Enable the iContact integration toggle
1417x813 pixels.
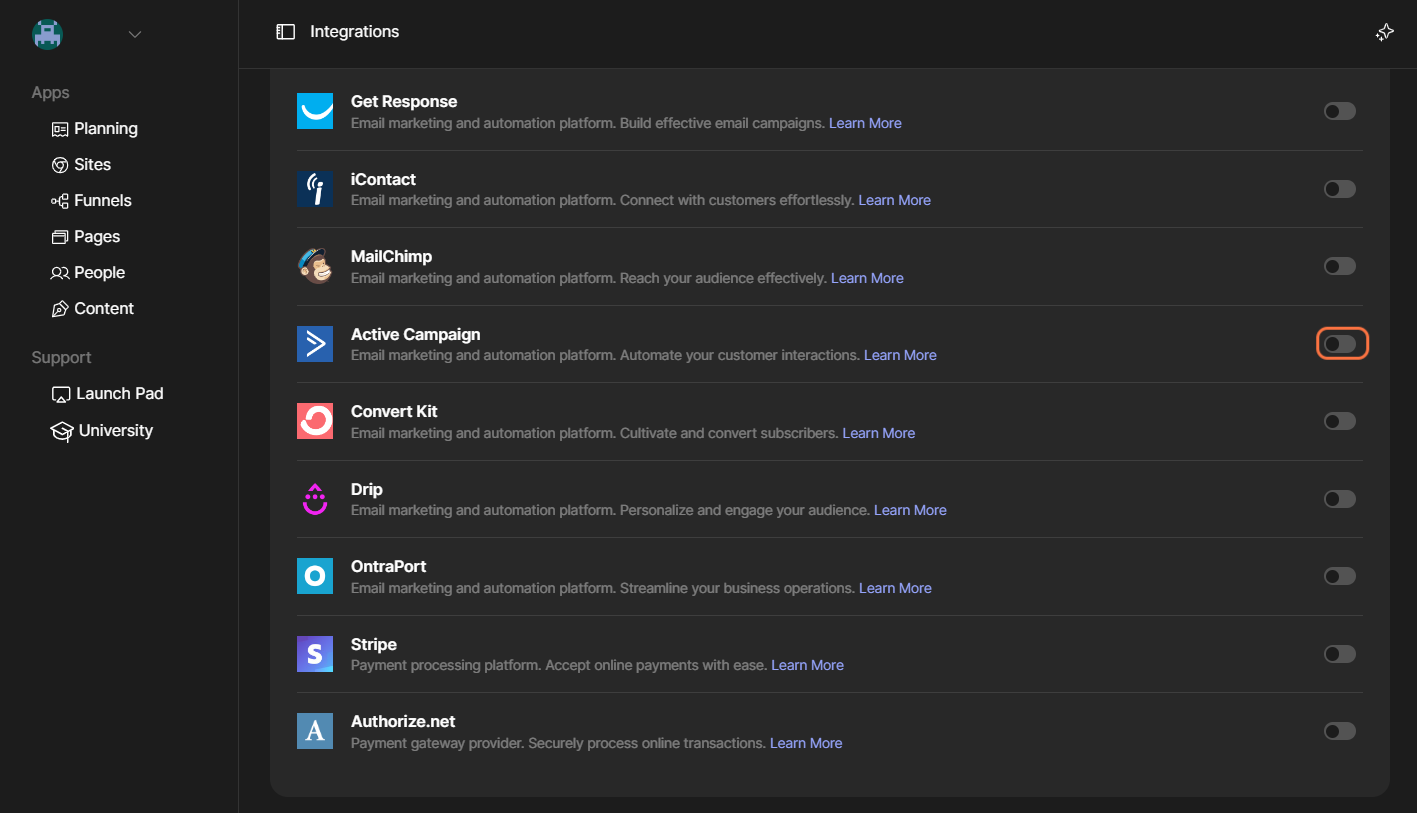click(x=1340, y=189)
